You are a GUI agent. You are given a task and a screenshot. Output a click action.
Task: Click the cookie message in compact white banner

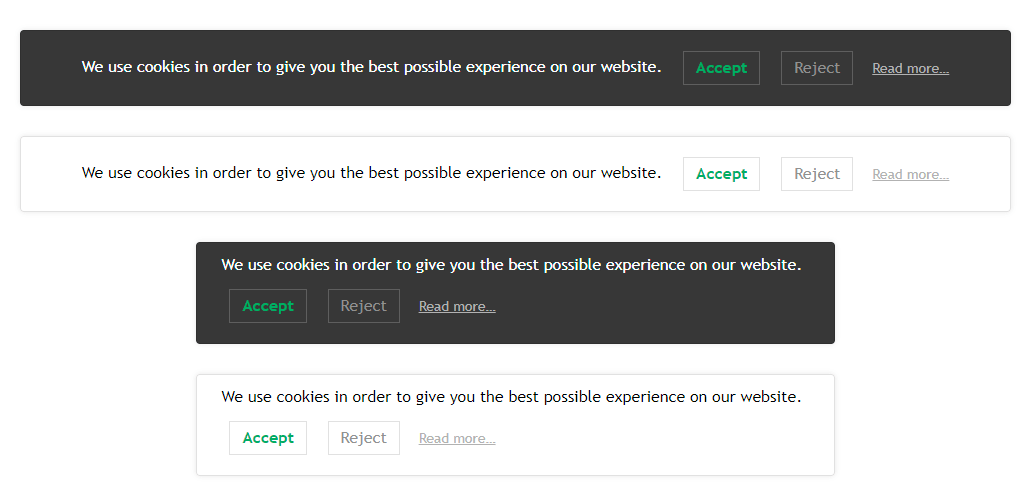tap(511, 397)
